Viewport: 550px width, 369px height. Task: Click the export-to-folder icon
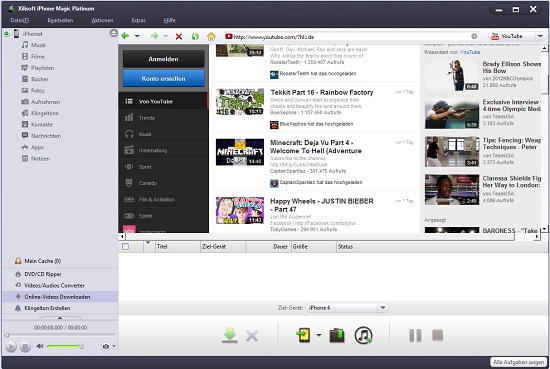[337, 335]
